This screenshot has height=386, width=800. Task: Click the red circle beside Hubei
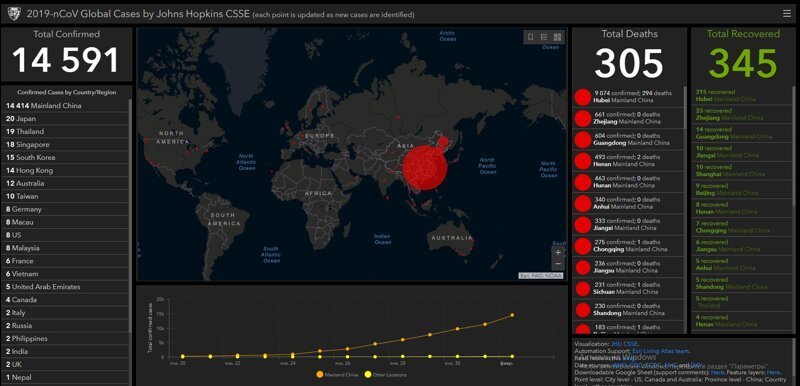click(583, 97)
